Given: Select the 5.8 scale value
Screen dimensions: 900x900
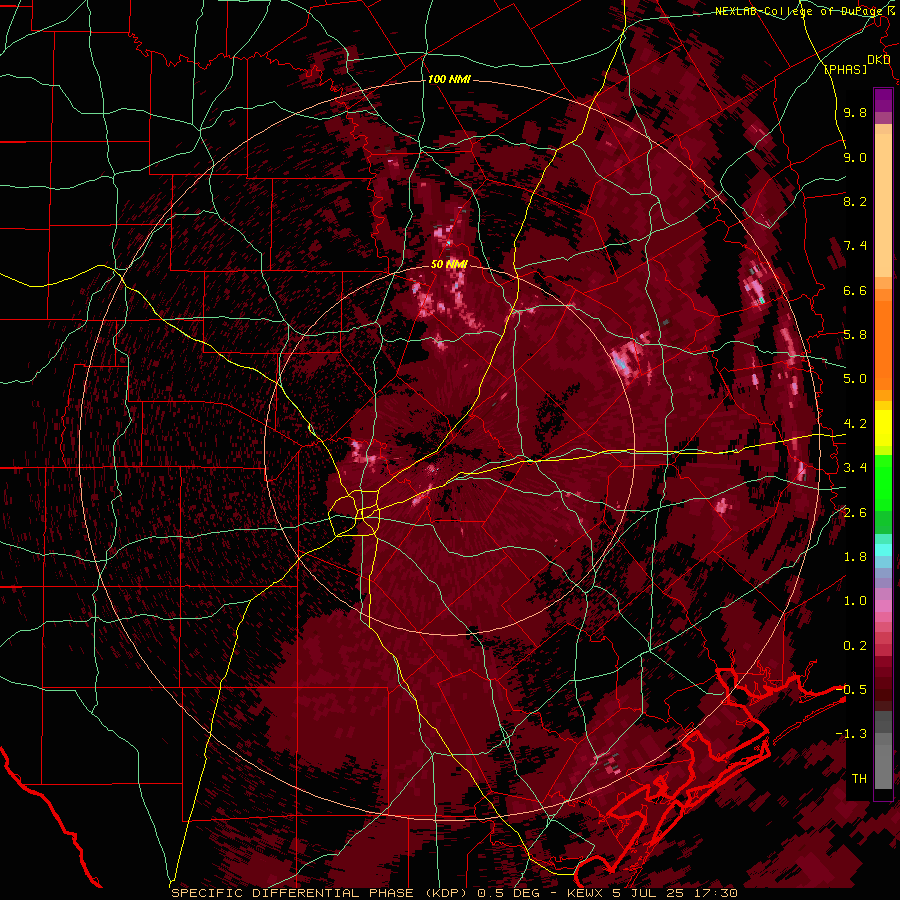Looking at the screenshot, I should click(855, 335).
